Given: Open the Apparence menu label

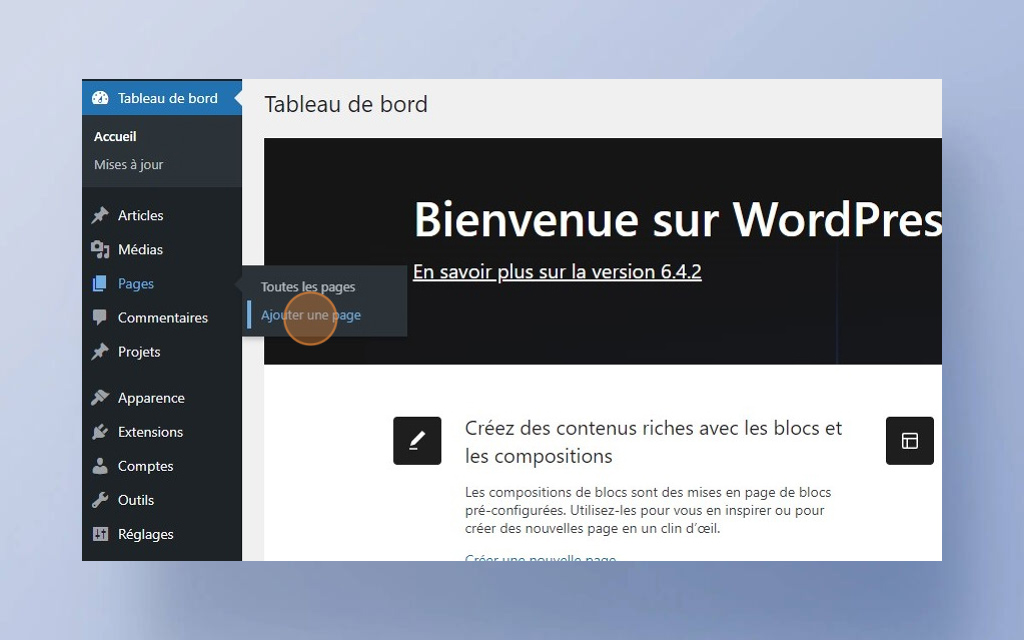Looking at the screenshot, I should point(151,398).
